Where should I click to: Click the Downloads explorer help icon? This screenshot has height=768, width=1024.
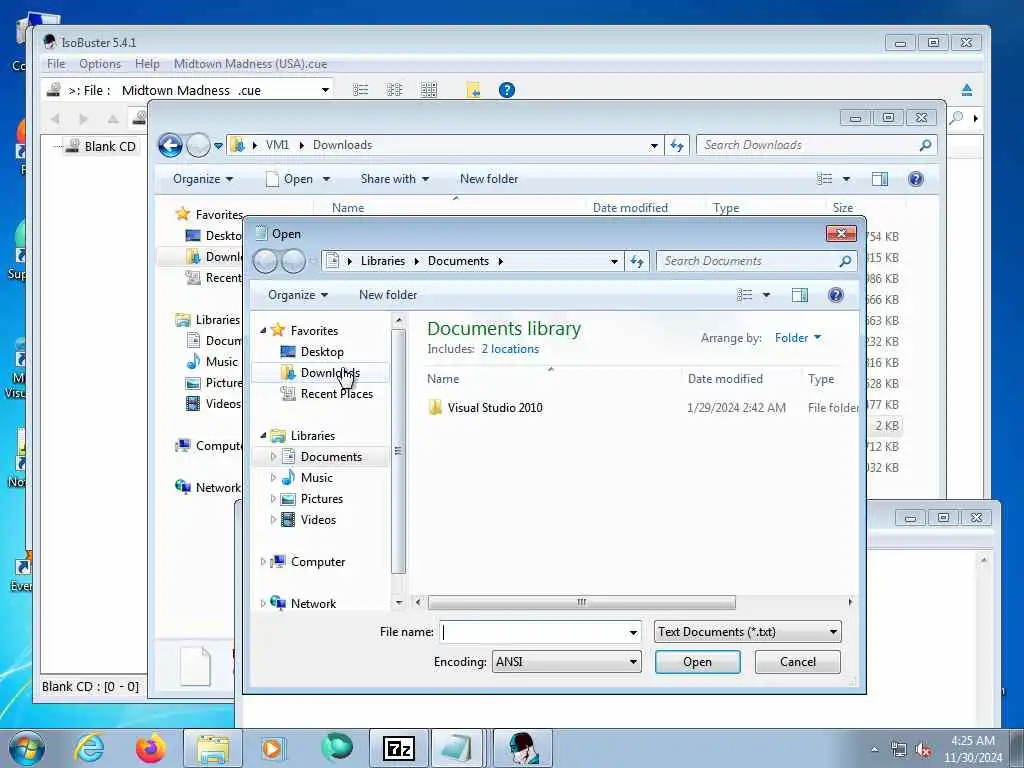click(x=916, y=179)
